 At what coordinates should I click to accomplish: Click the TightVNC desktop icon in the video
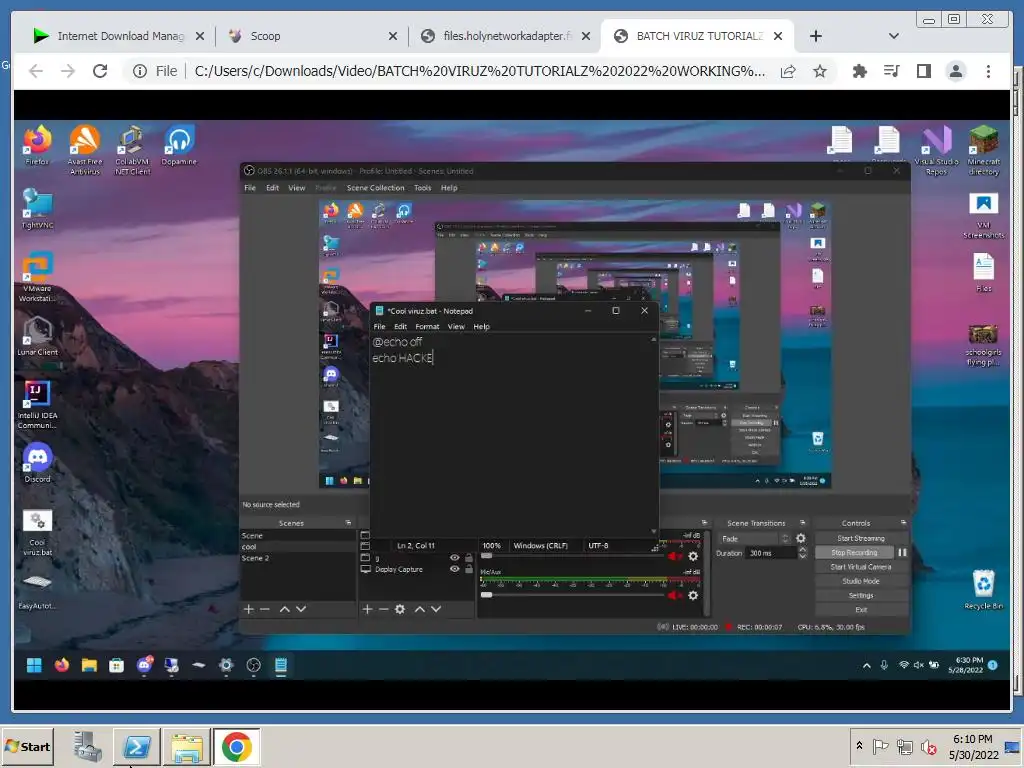click(37, 208)
